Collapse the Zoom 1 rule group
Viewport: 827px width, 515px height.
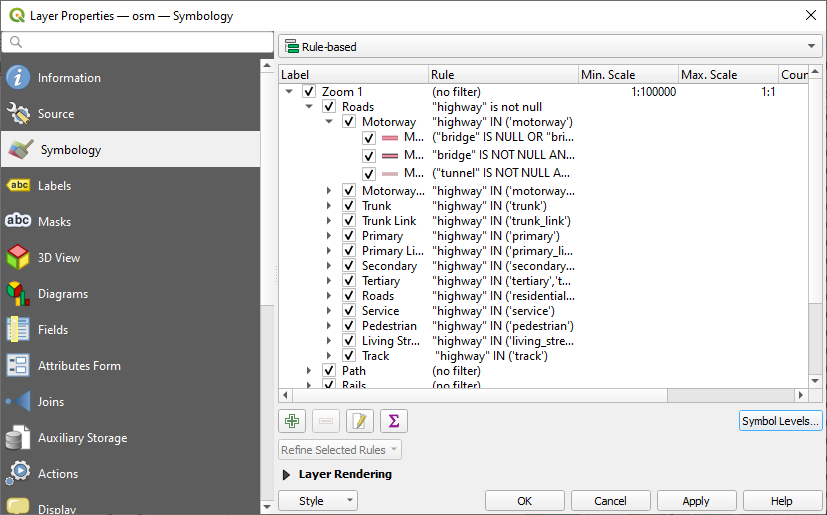point(289,92)
